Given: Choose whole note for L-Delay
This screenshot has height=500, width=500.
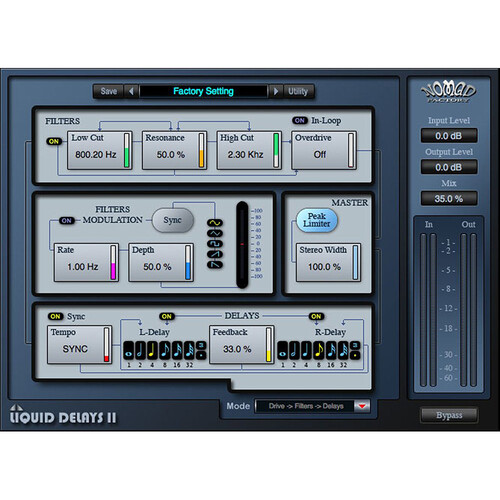Looking at the screenshot, I should click(x=129, y=350).
